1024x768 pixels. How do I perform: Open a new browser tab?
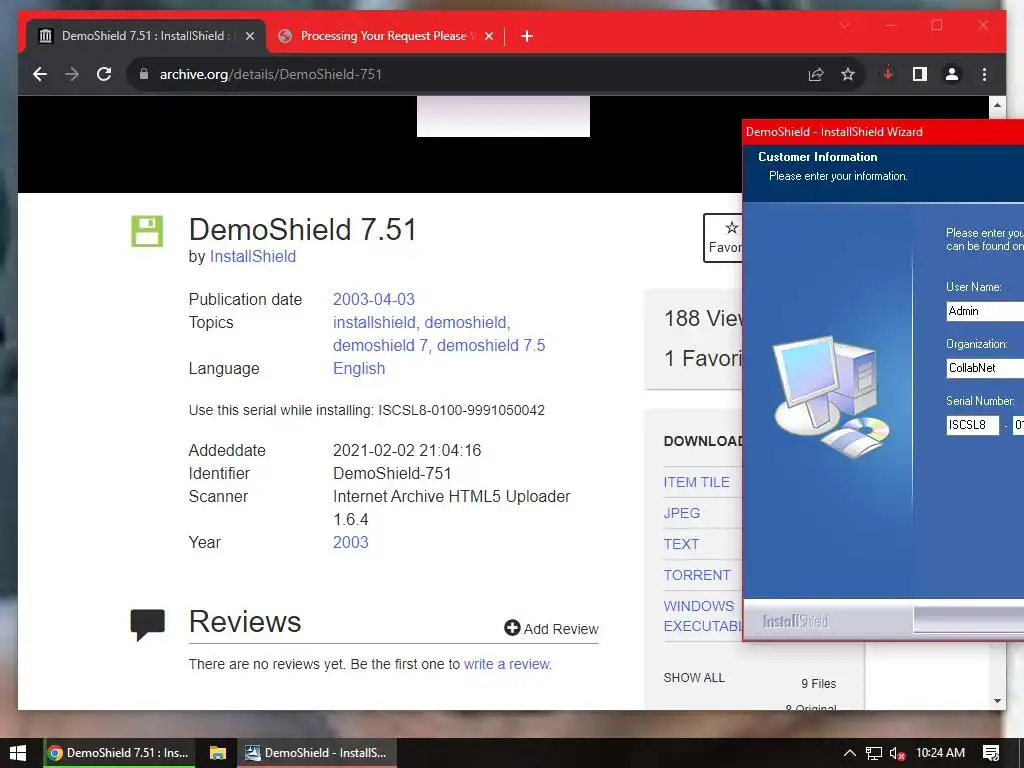tap(527, 36)
